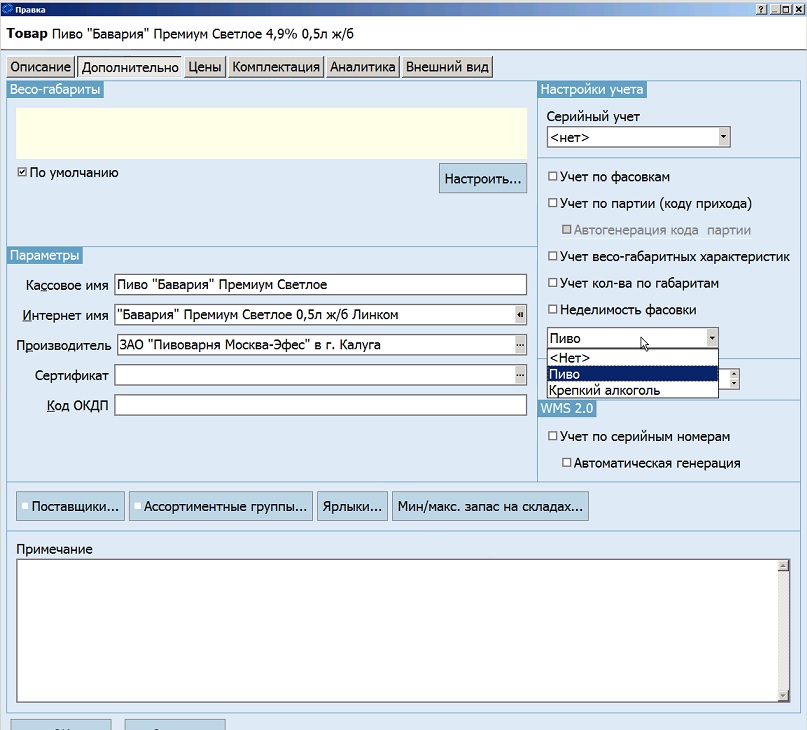Click spinner up arrow behind dropdown list

coord(734,374)
